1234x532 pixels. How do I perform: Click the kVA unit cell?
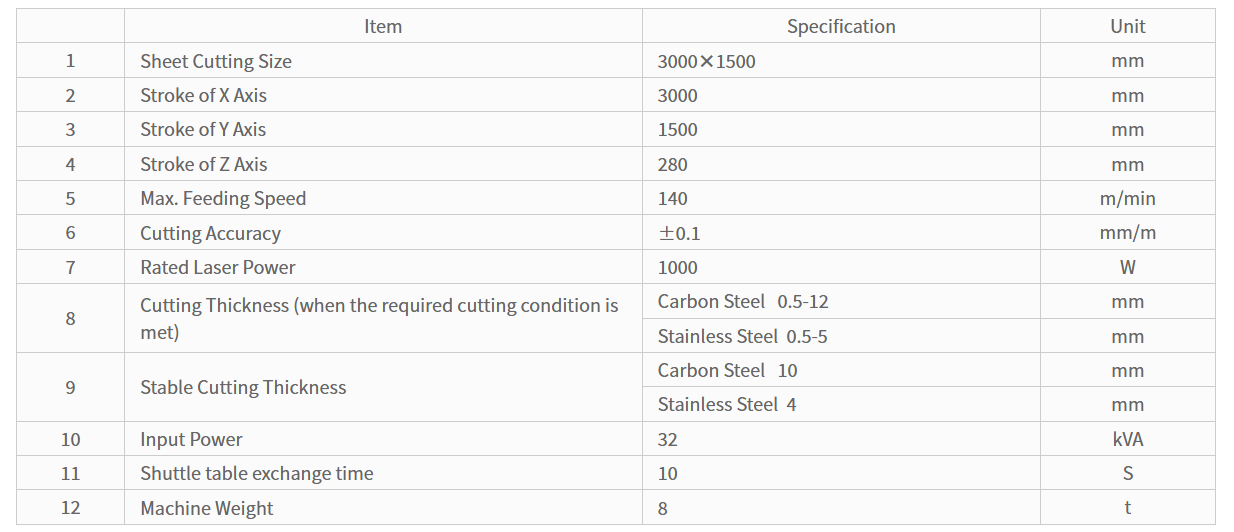click(x=1127, y=439)
